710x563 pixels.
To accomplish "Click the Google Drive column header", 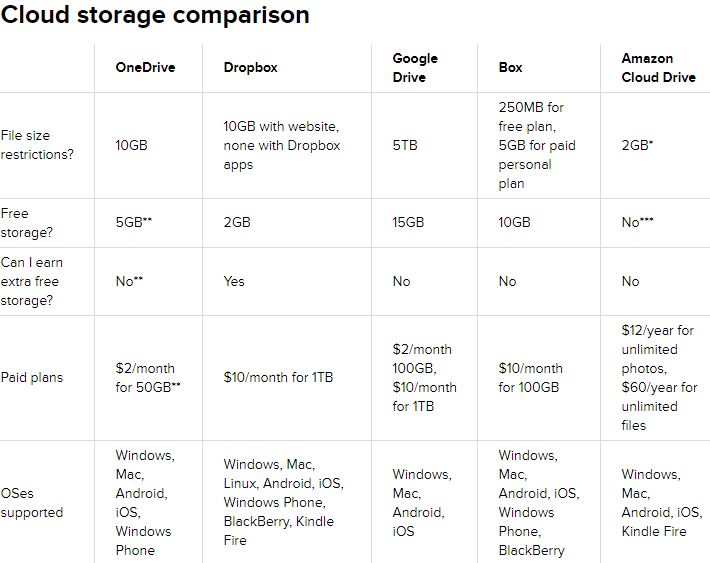I will (415, 67).
